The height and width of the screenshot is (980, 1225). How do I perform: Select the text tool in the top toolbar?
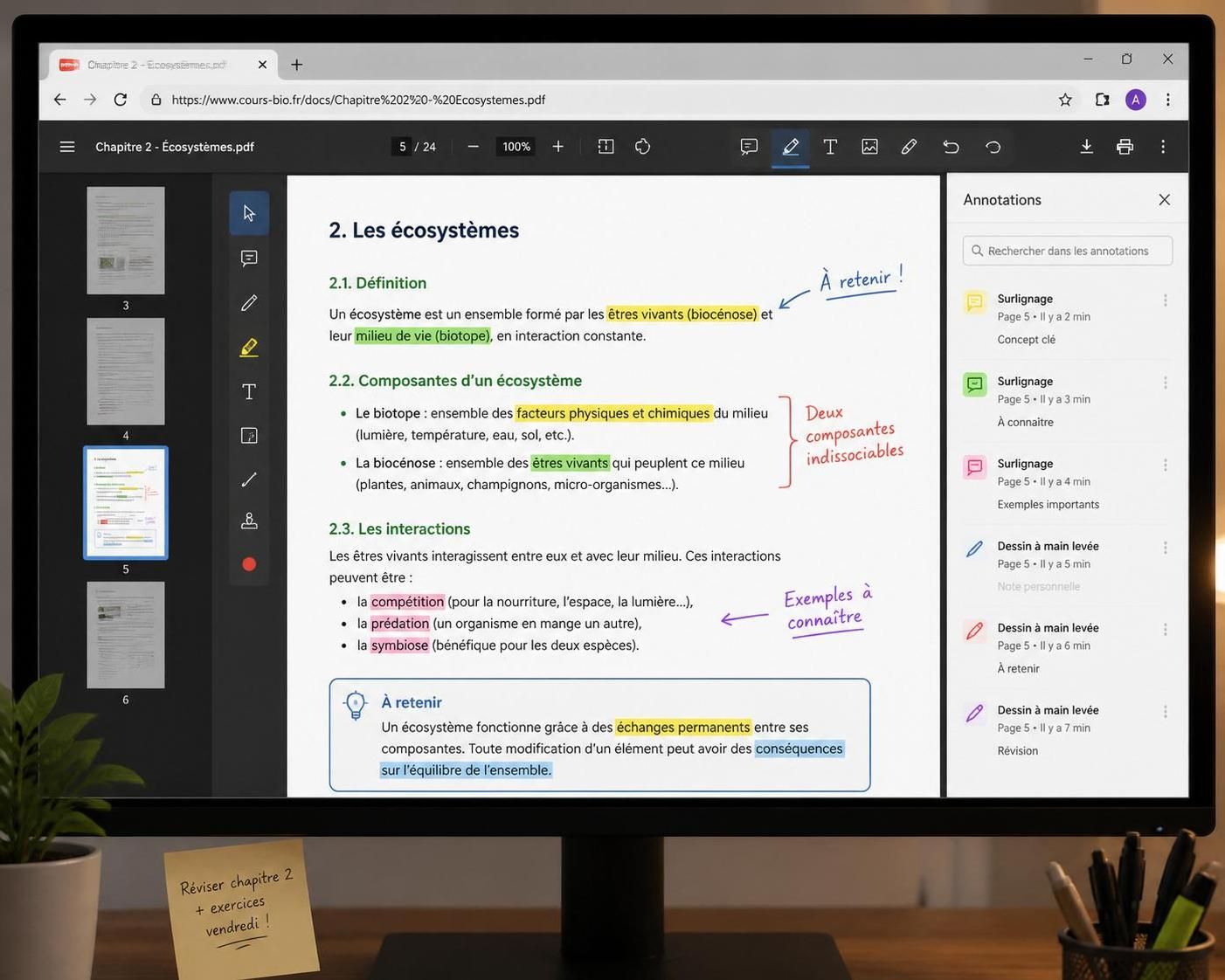(x=830, y=147)
